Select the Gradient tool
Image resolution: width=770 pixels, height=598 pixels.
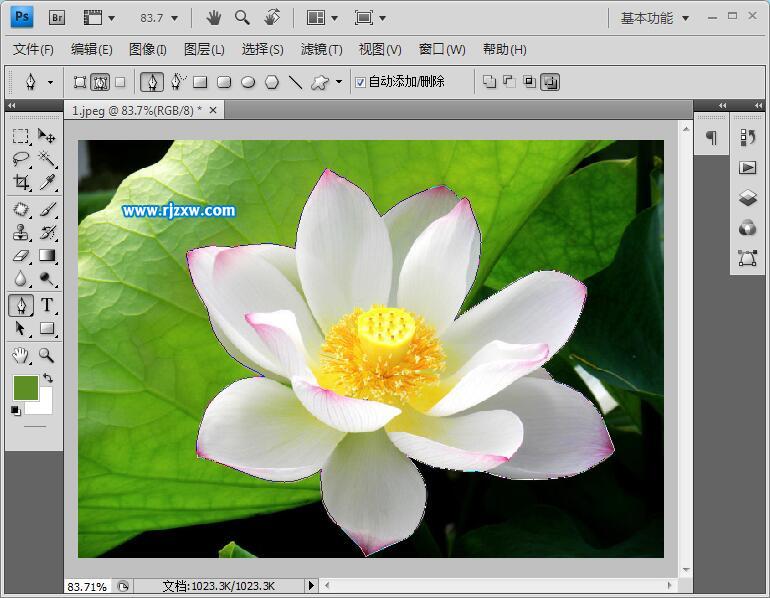click(x=47, y=256)
